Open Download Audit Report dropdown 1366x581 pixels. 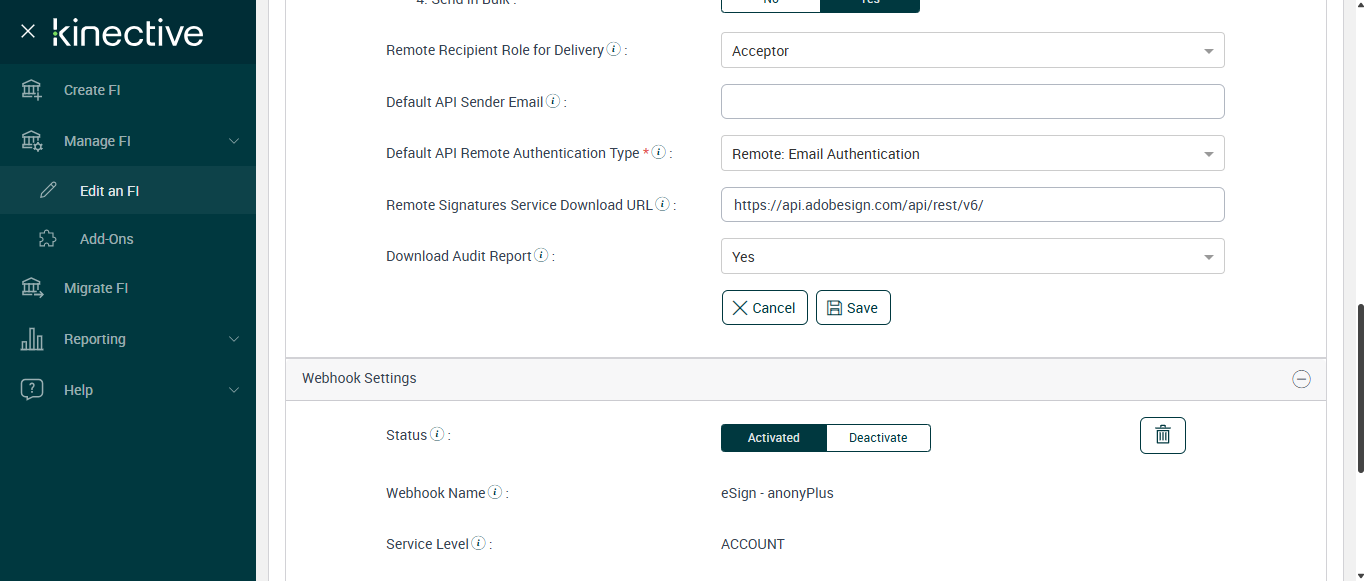click(972, 257)
